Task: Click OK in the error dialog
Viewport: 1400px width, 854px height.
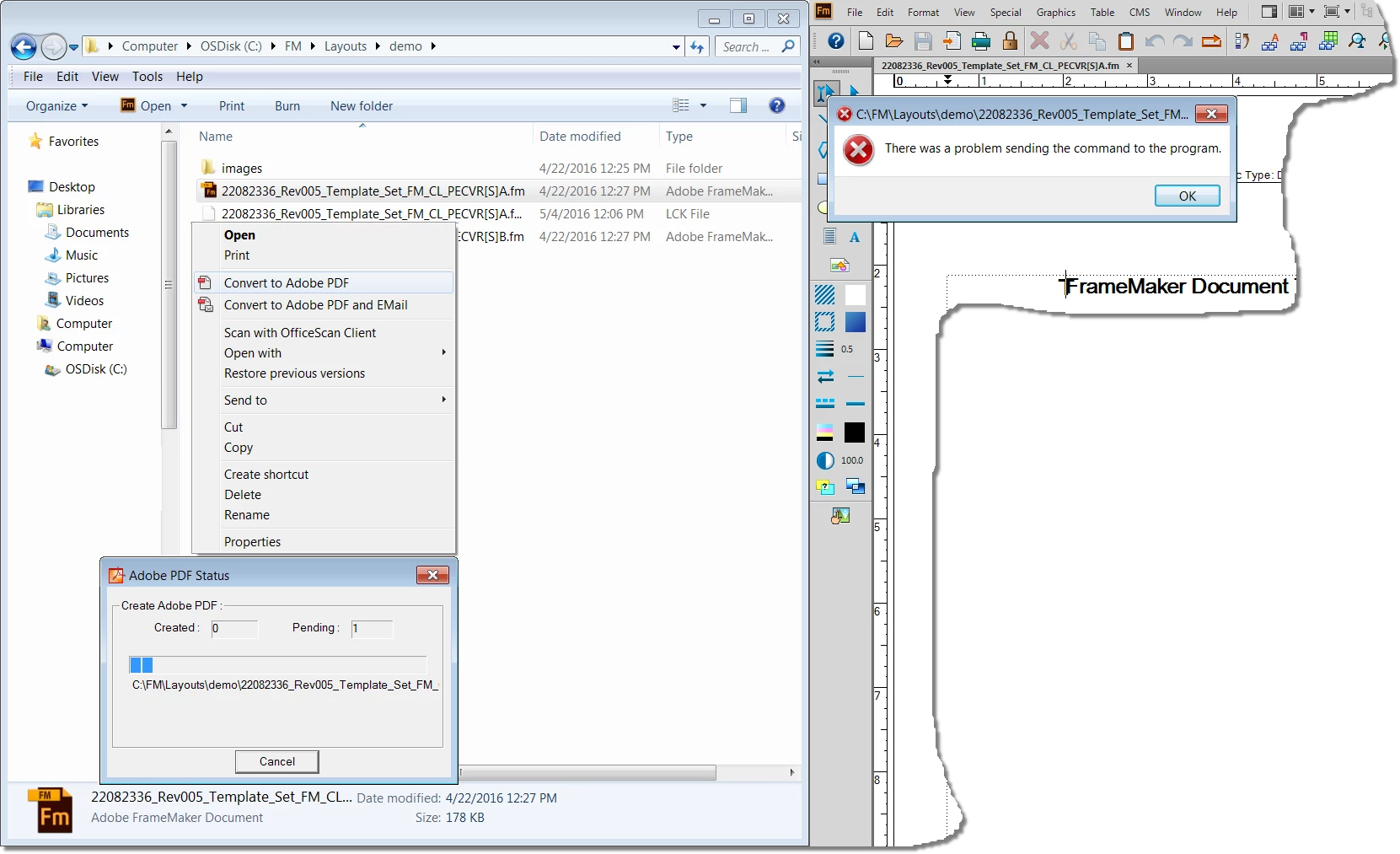Action: pyautogui.click(x=1187, y=196)
